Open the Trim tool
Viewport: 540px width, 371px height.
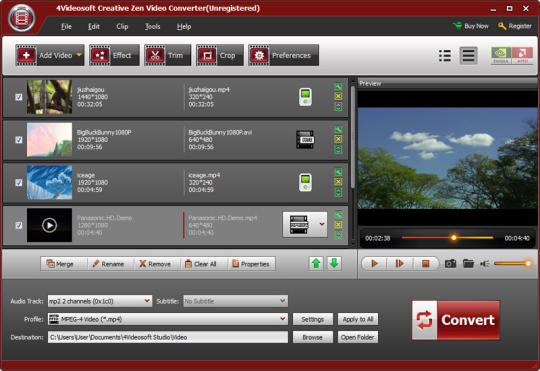pyautogui.click(x=168, y=55)
